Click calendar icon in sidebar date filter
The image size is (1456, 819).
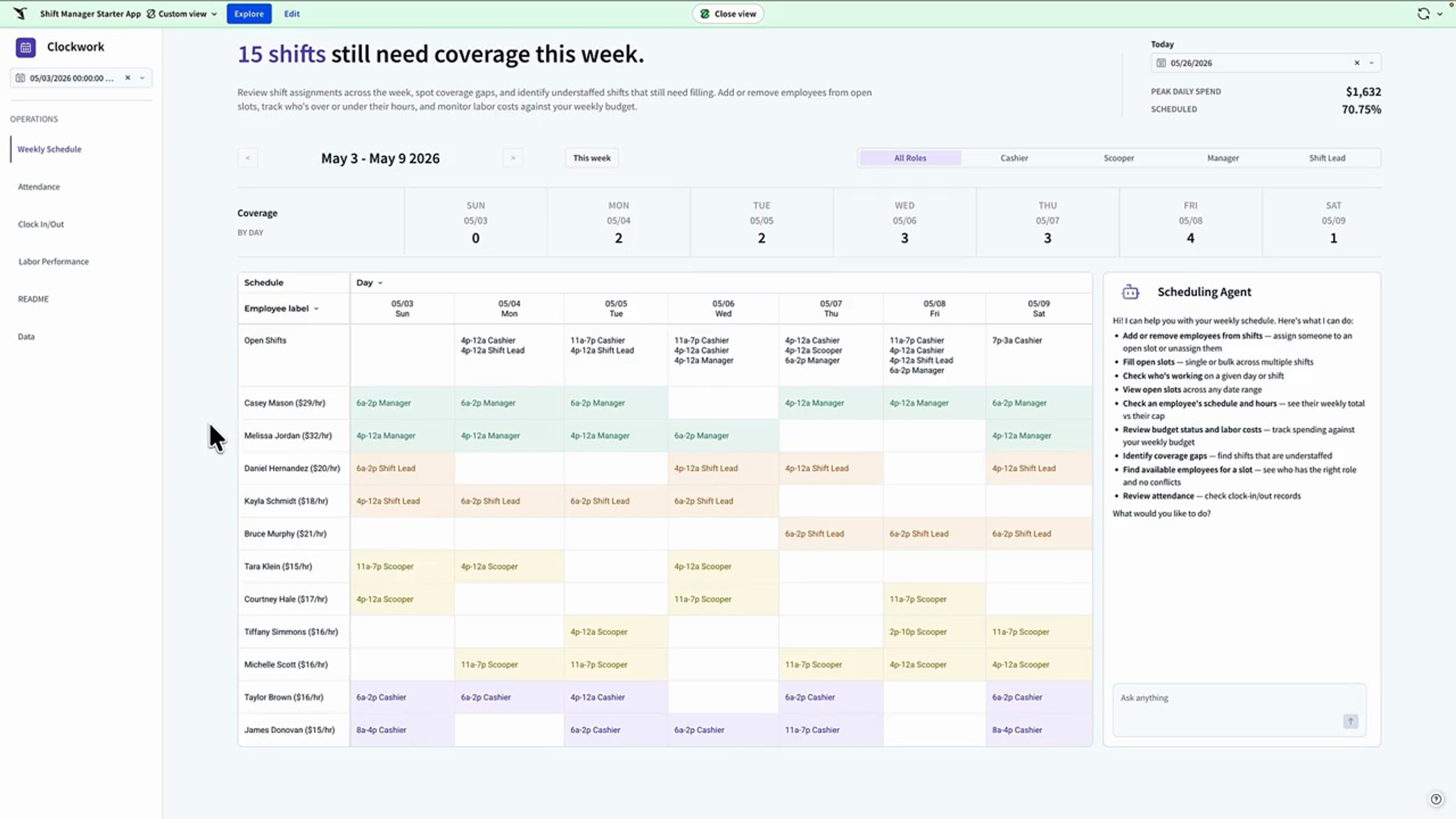point(20,78)
